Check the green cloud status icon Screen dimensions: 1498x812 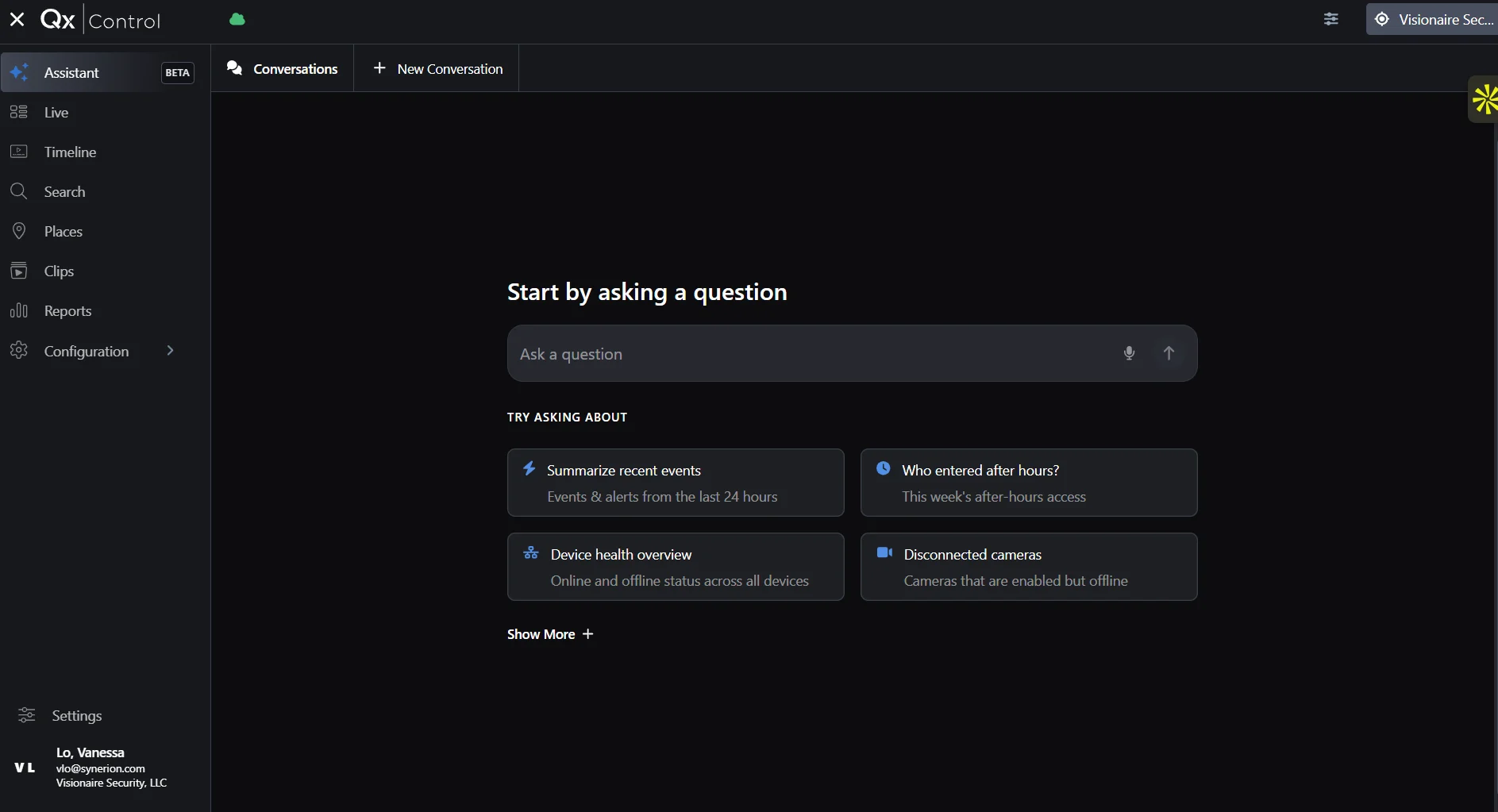(237, 20)
